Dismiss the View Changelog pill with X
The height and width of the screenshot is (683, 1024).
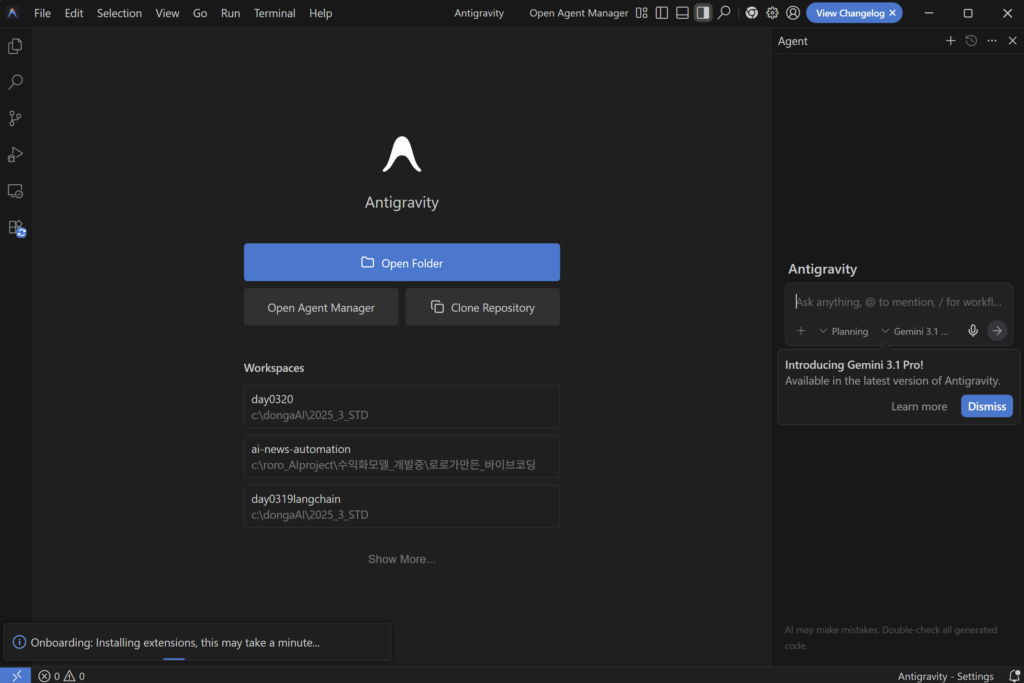click(x=893, y=13)
